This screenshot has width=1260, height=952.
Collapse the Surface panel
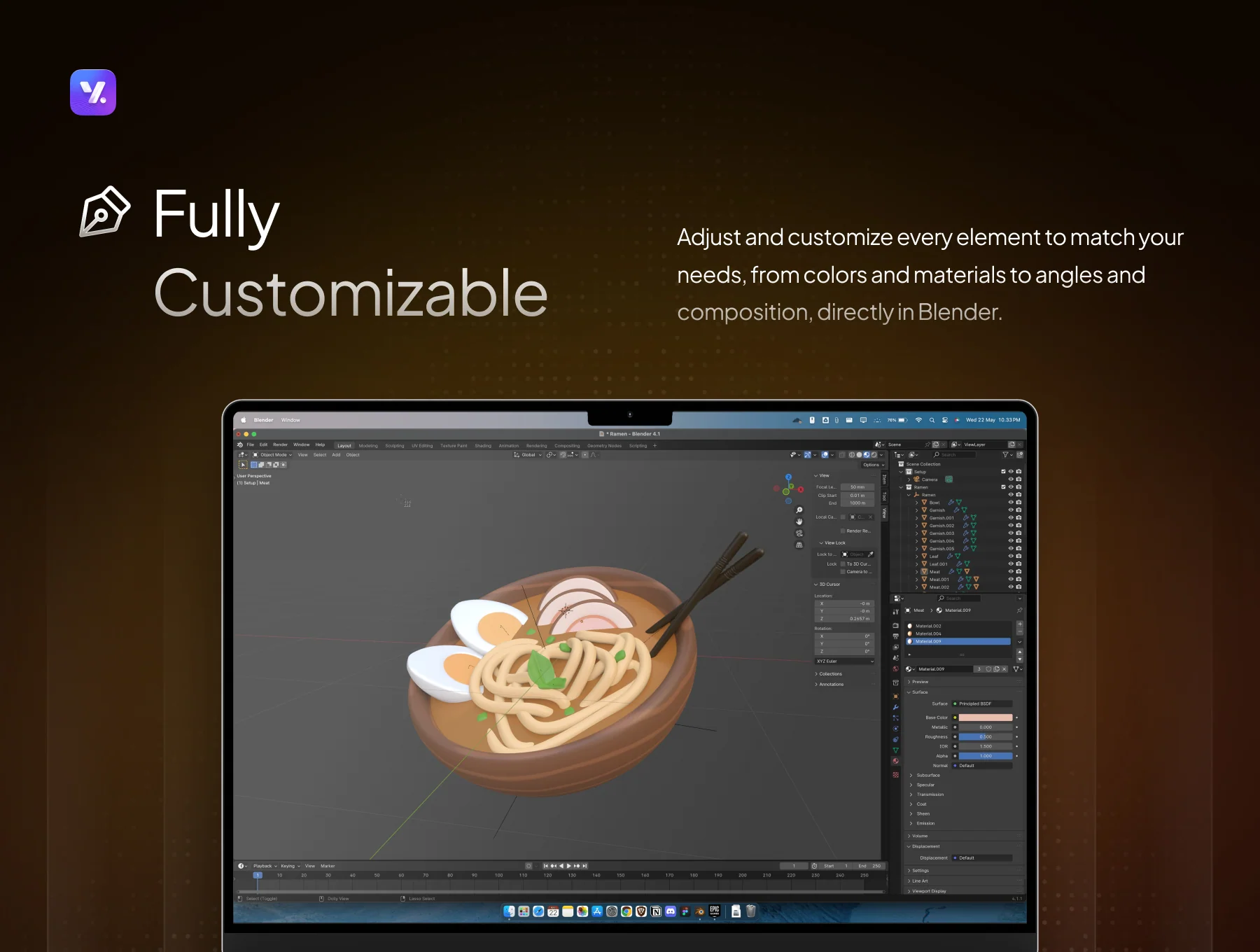point(918,692)
